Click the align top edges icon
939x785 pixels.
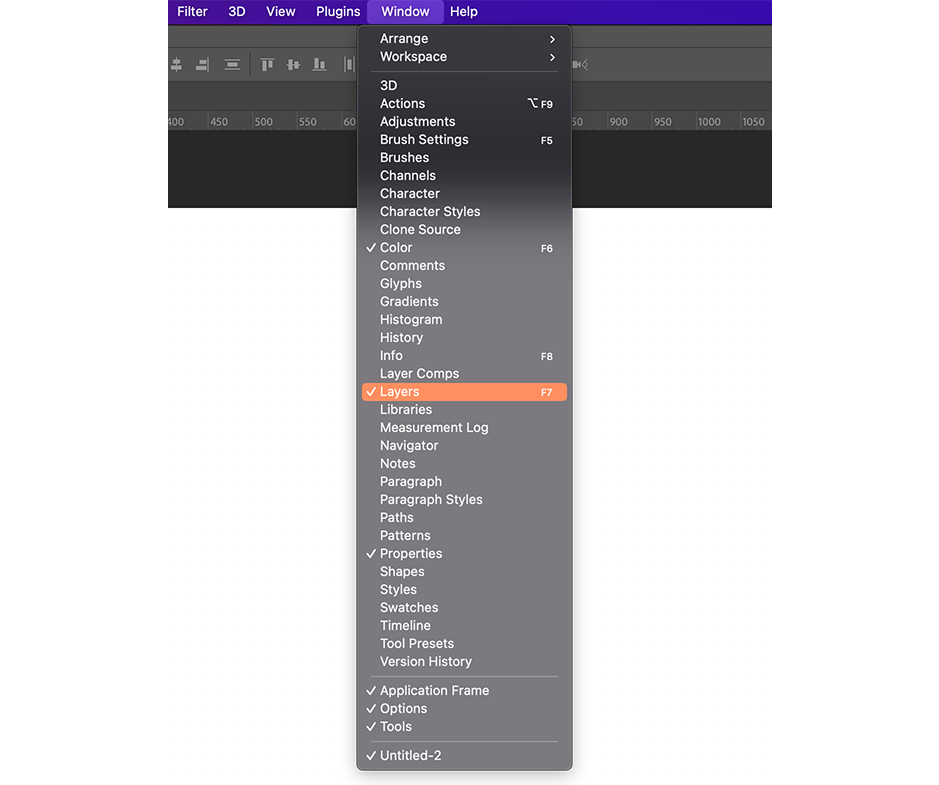pyautogui.click(x=267, y=65)
